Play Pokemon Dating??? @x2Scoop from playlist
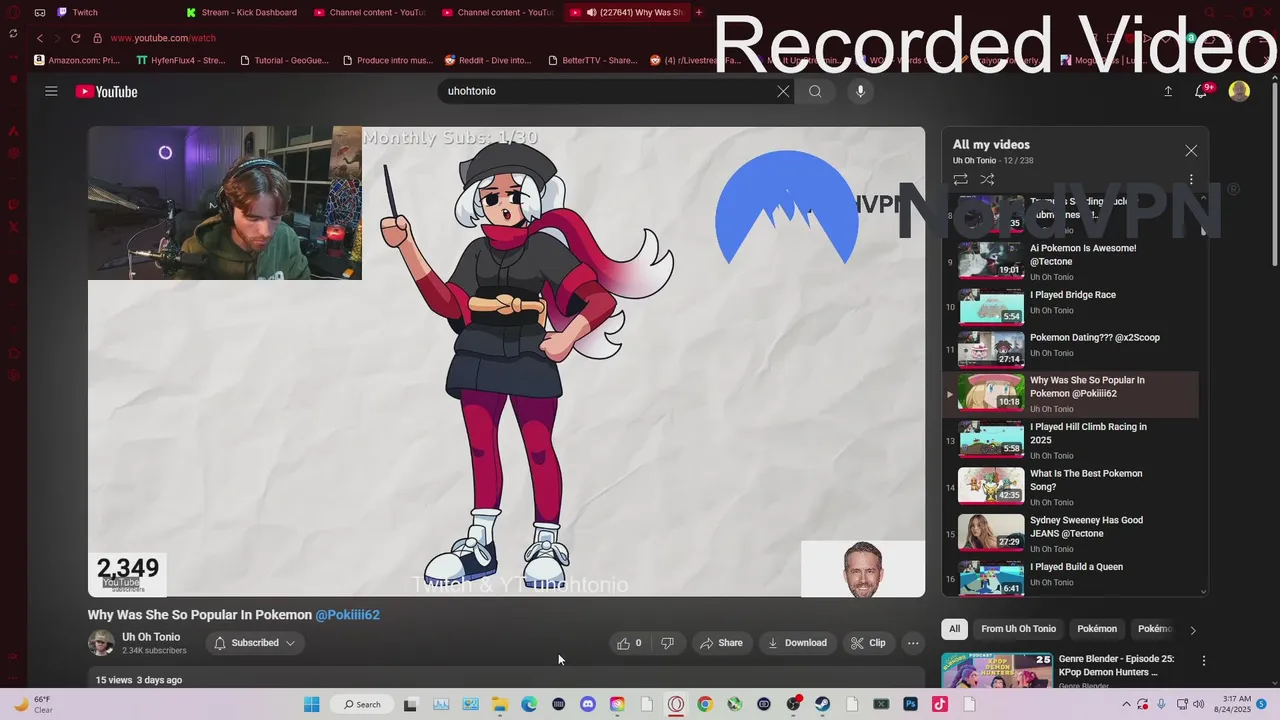Viewport: 1280px width, 720px height. (1070, 350)
